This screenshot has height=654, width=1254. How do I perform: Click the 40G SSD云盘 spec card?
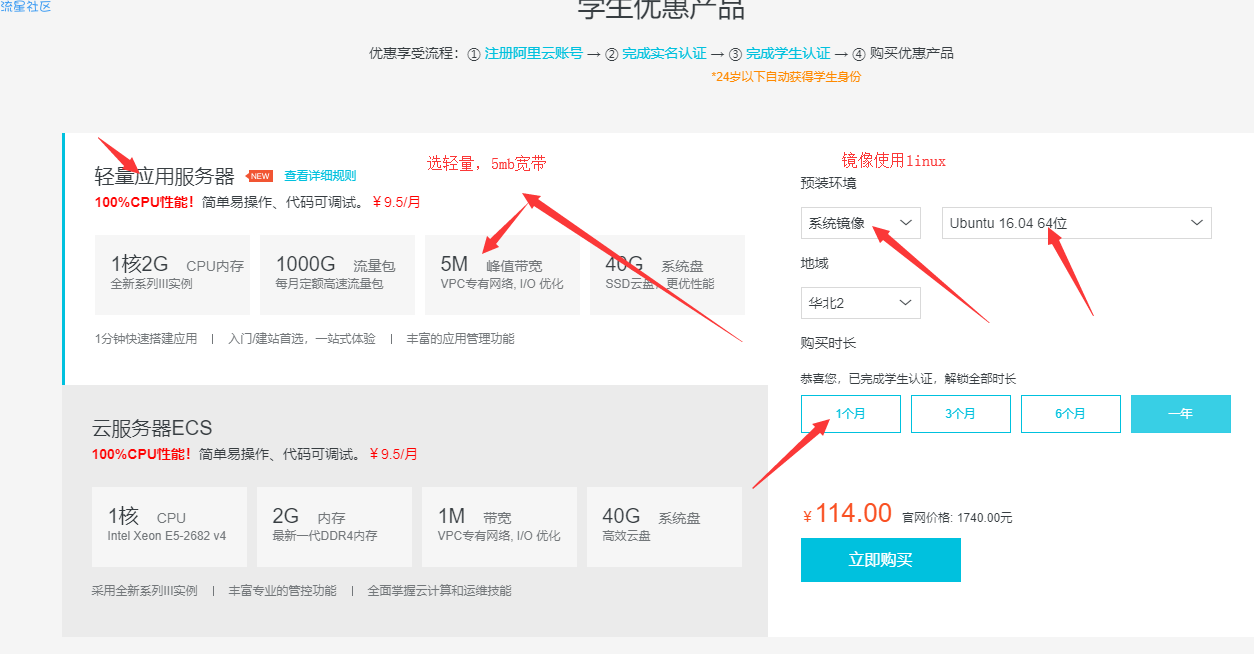click(667, 275)
